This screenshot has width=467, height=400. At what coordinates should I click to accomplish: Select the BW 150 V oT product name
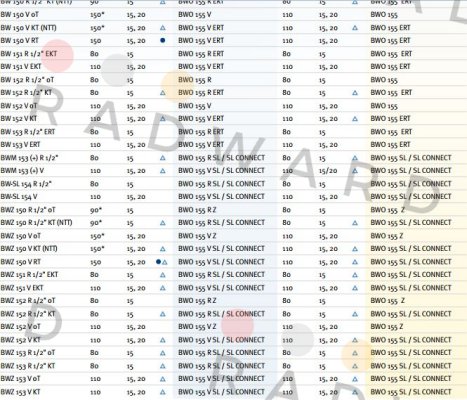pyautogui.click(x=20, y=15)
